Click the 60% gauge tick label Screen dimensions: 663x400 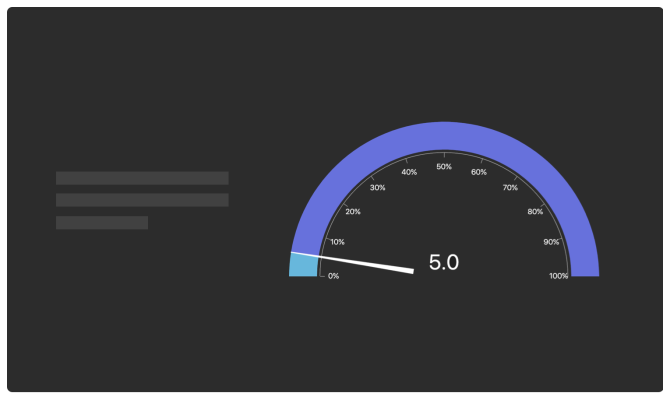click(x=479, y=172)
